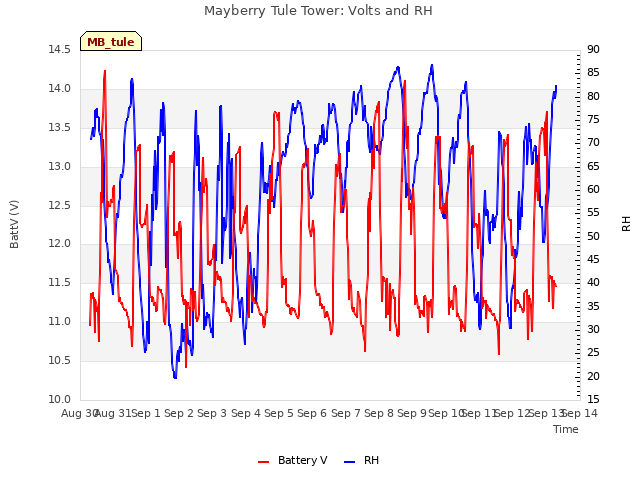Click the 11.5 left axis tick
The height and width of the screenshot is (480, 640).
tap(59, 282)
